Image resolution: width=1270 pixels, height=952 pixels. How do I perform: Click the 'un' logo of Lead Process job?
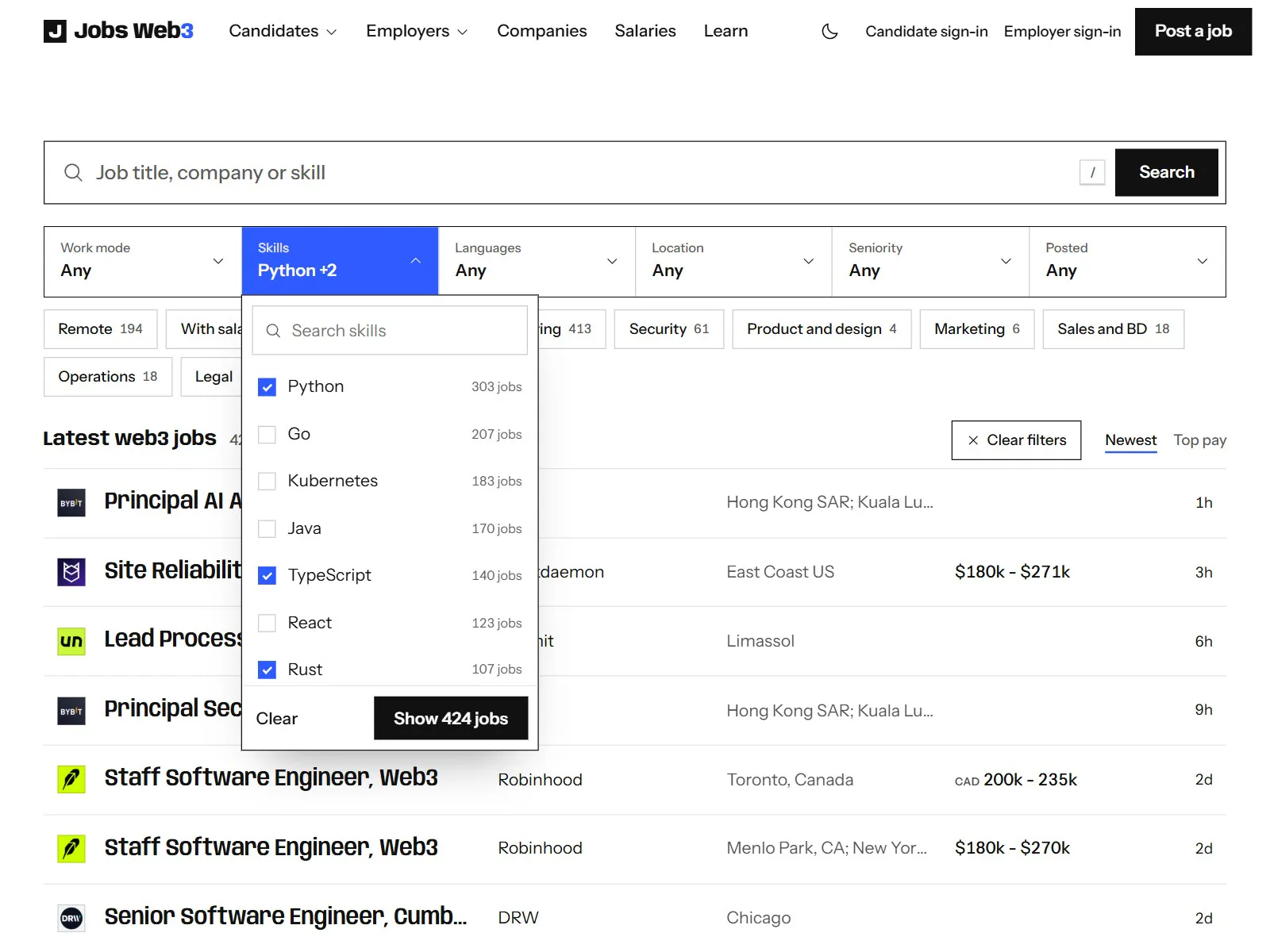[x=71, y=641]
